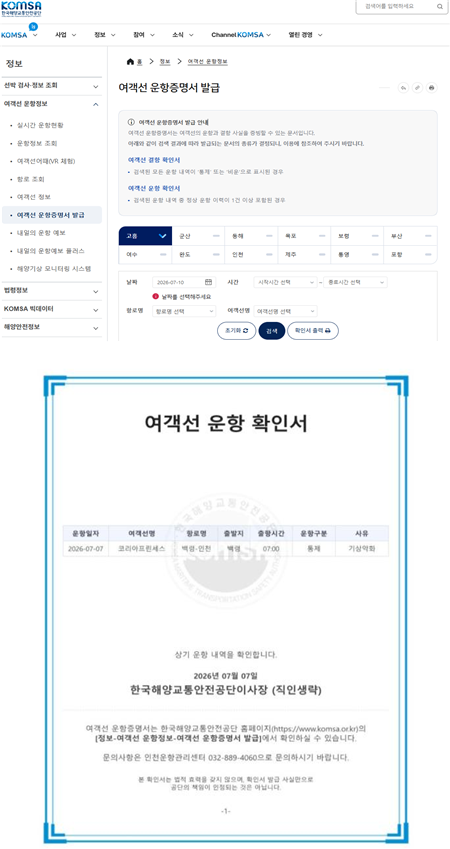Open the 정보 navigation menu
This screenshot has height=849, width=450.
pos(105,35)
